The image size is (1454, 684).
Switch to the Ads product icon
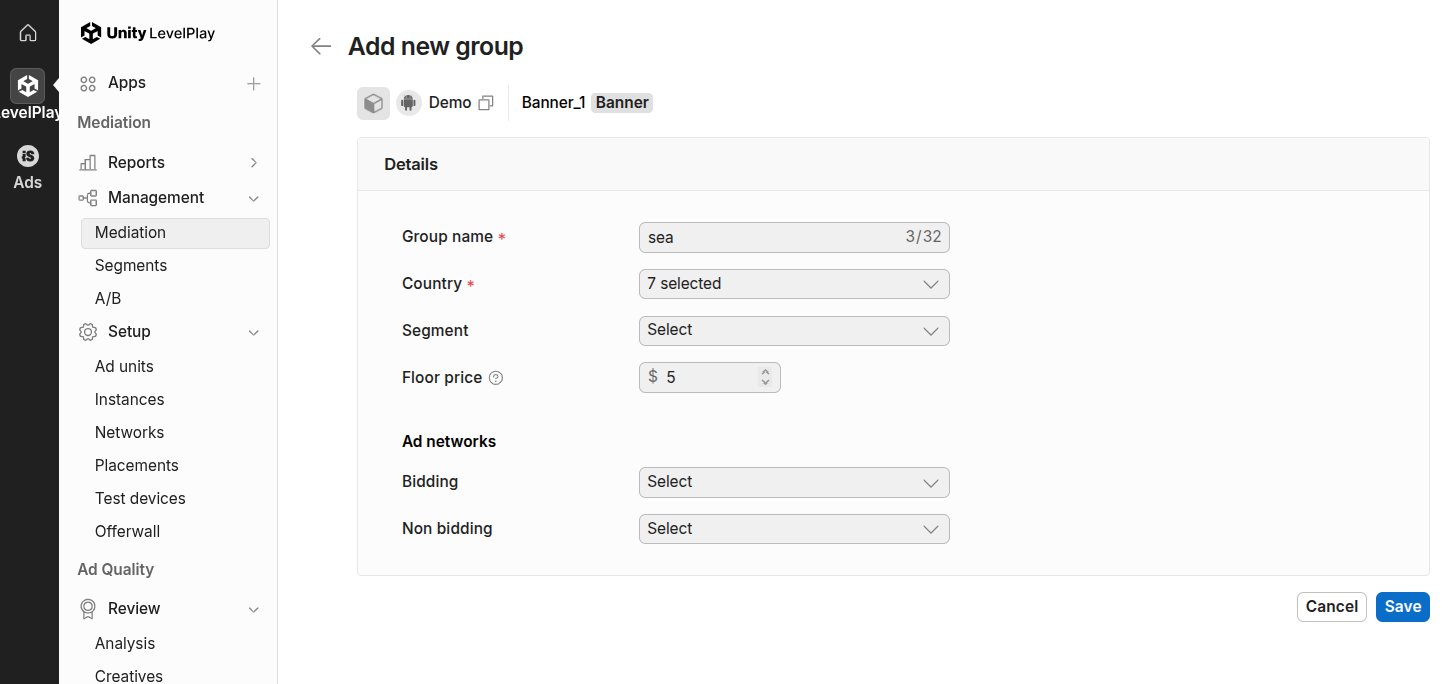pos(28,156)
